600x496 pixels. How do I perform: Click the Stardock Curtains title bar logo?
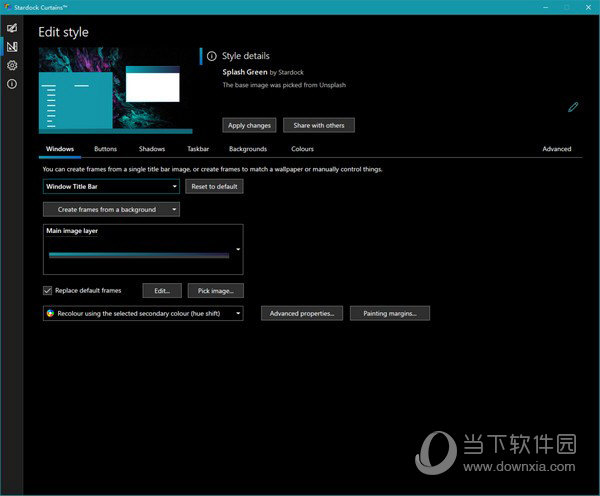[x=7, y=7]
